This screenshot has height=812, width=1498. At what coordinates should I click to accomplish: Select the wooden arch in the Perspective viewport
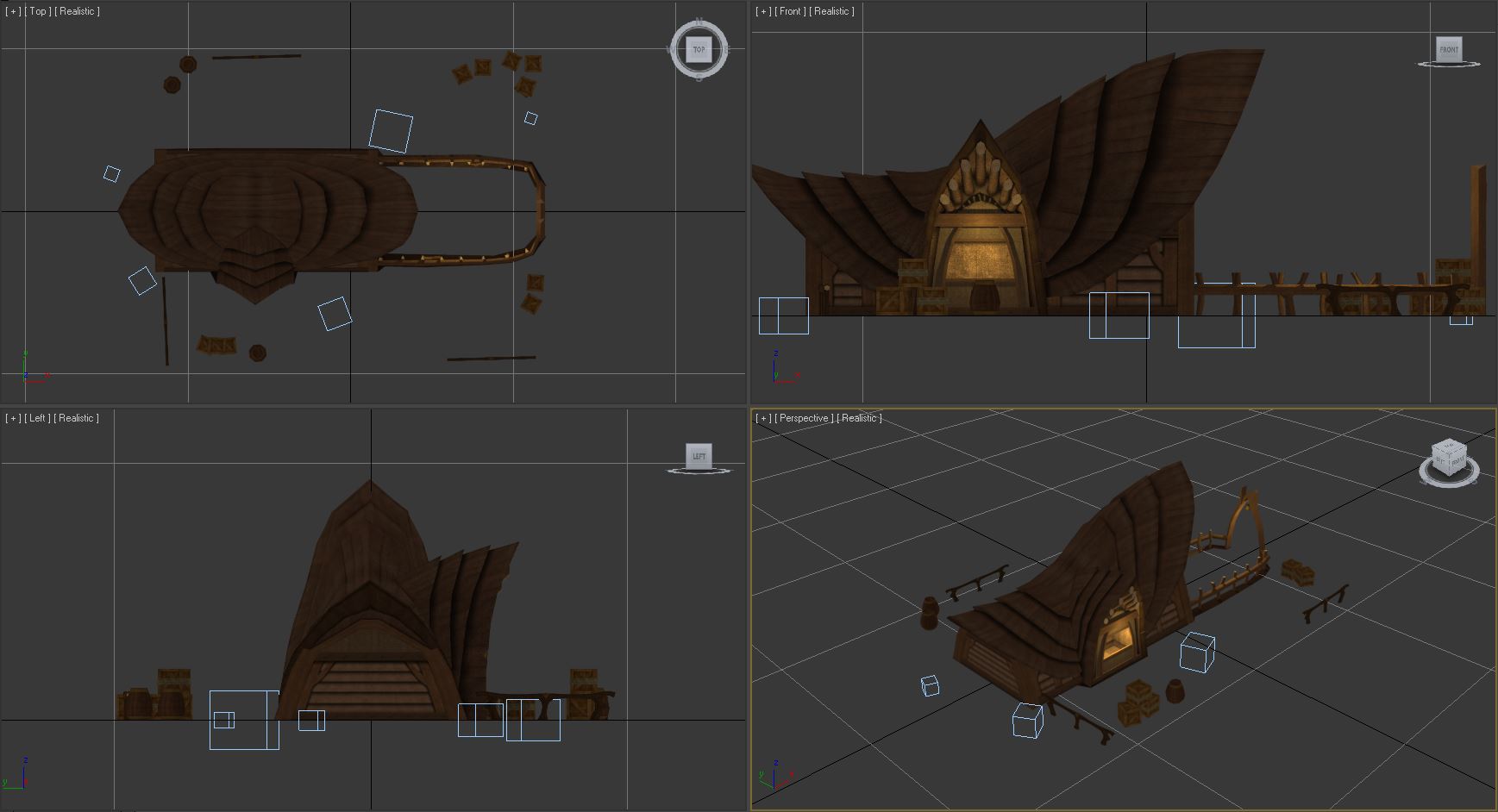[1248, 522]
